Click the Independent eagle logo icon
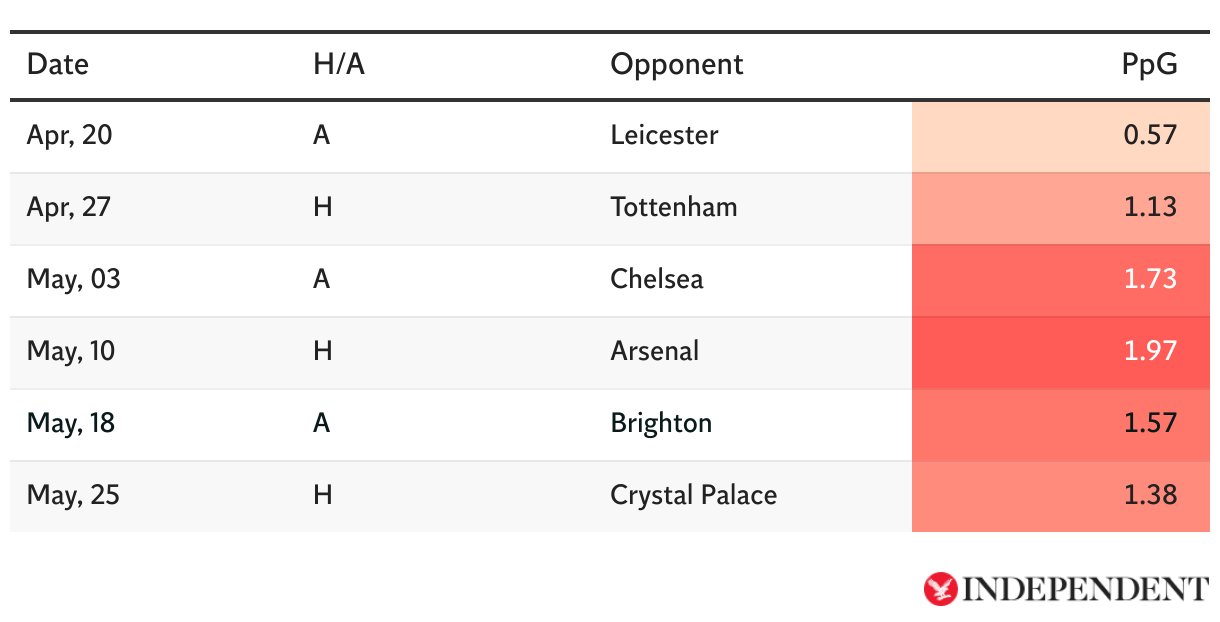1220x622 pixels. pyautogui.click(x=940, y=589)
